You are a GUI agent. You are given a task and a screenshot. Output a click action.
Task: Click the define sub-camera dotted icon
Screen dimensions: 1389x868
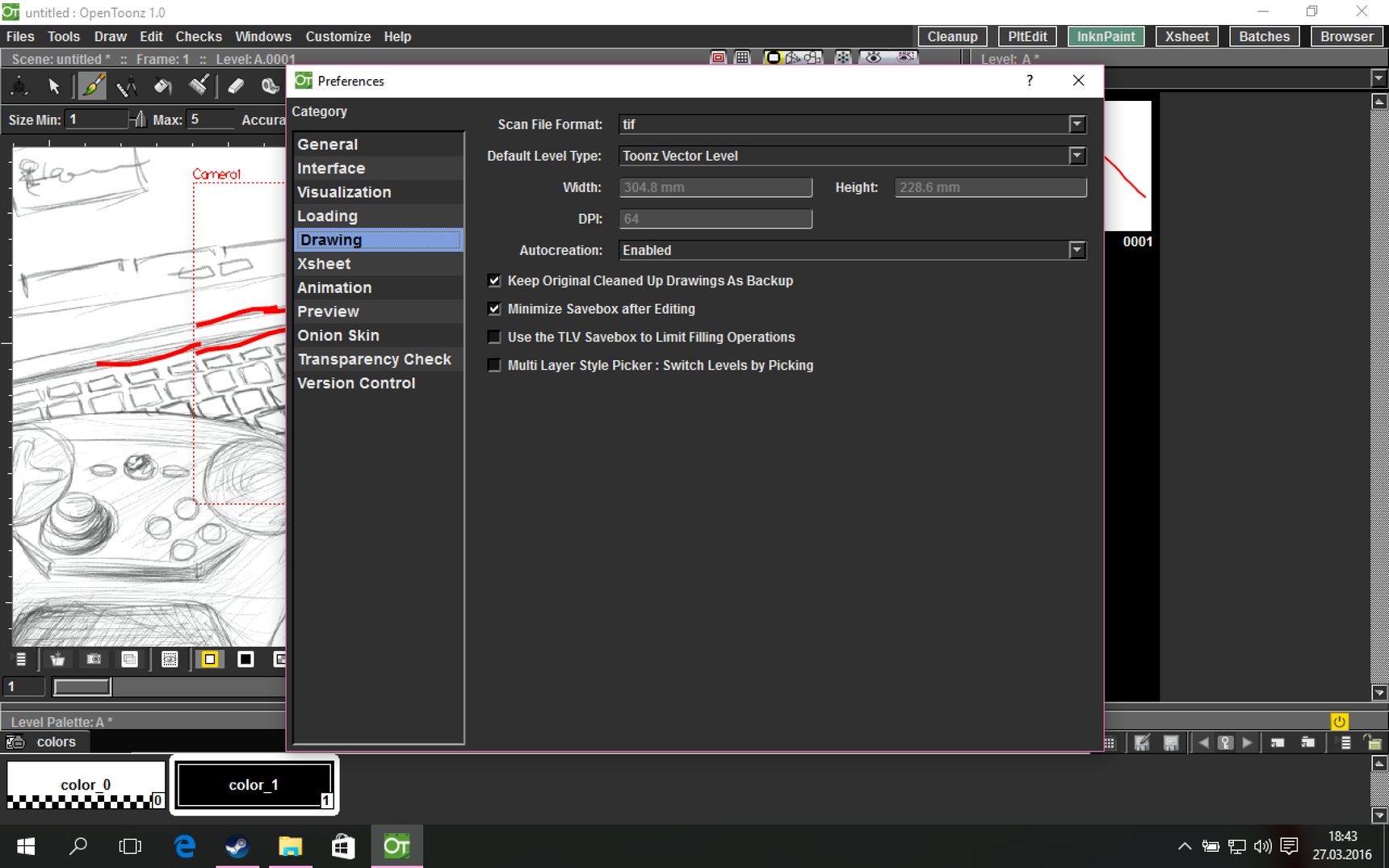pos(170,660)
